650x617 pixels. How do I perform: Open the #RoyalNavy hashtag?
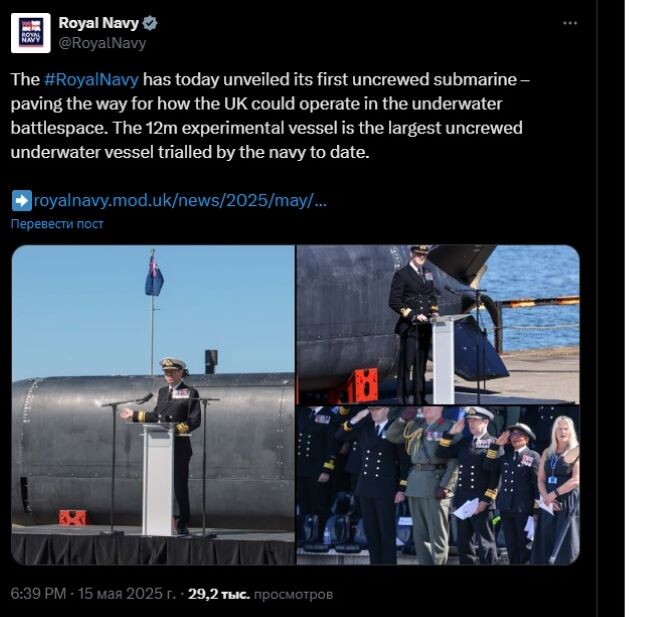(91, 79)
